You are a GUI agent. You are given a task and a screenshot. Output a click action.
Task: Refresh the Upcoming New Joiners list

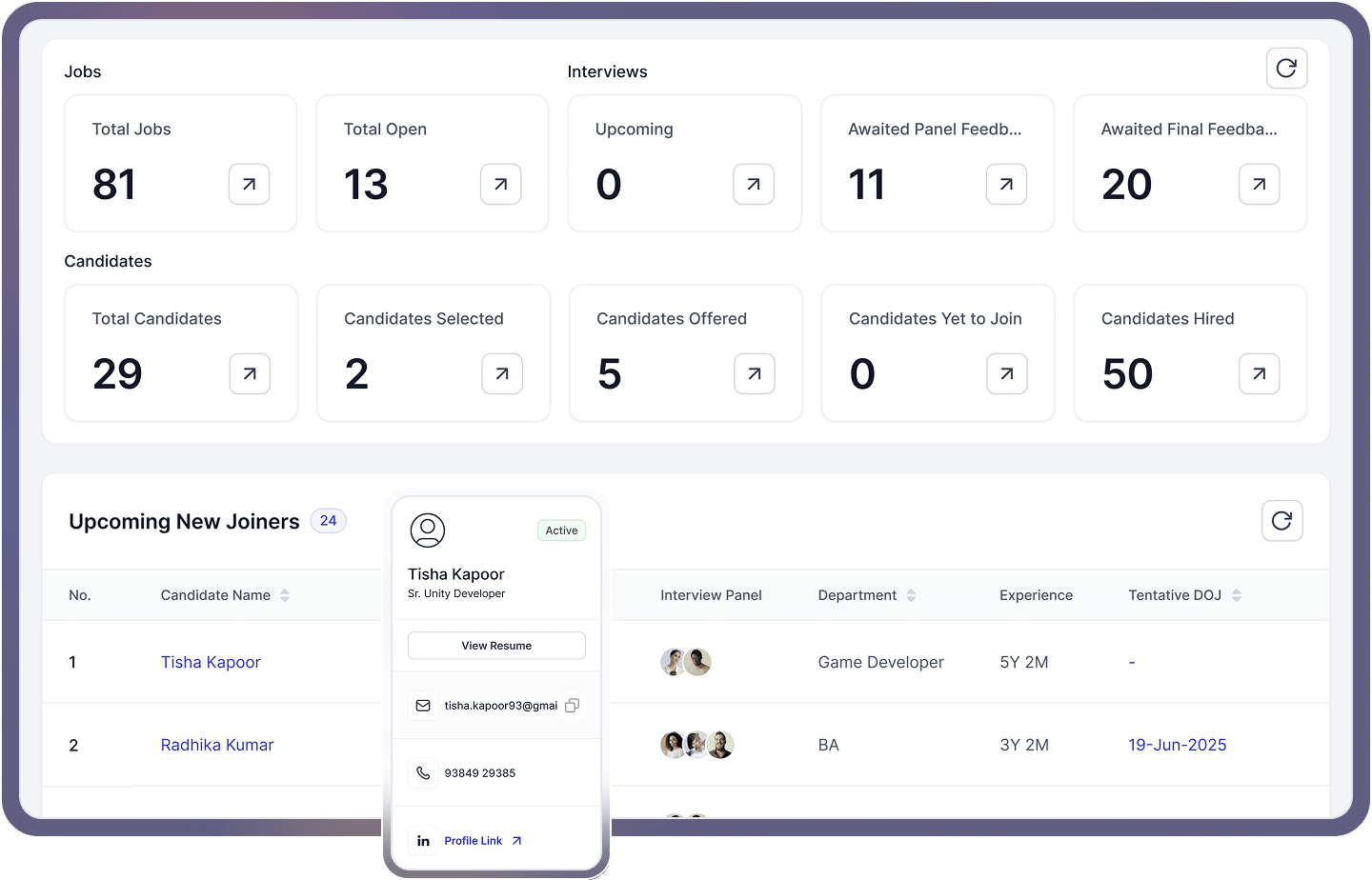[1281, 521]
